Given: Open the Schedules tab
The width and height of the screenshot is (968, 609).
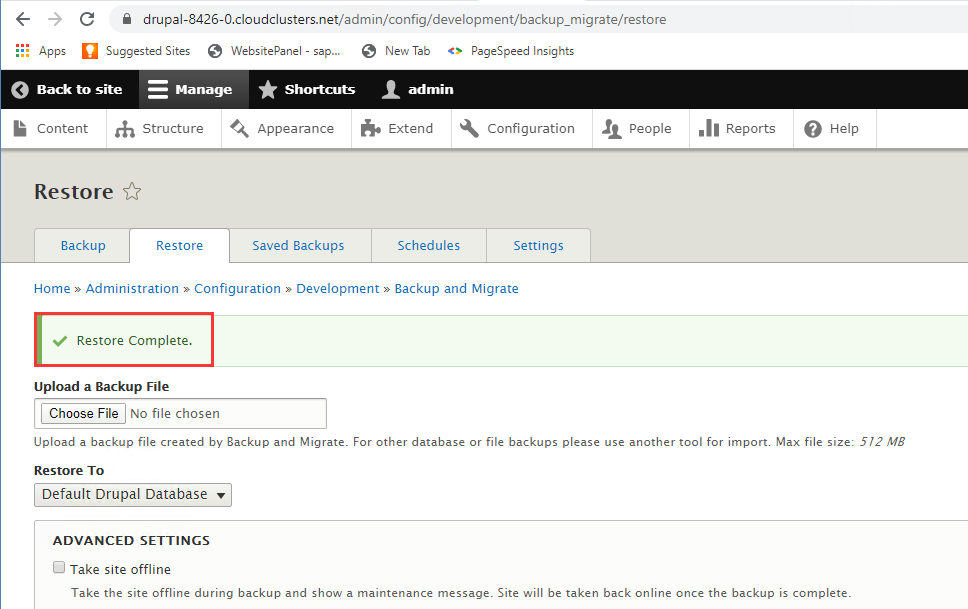Looking at the screenshot, I should 428,246.
